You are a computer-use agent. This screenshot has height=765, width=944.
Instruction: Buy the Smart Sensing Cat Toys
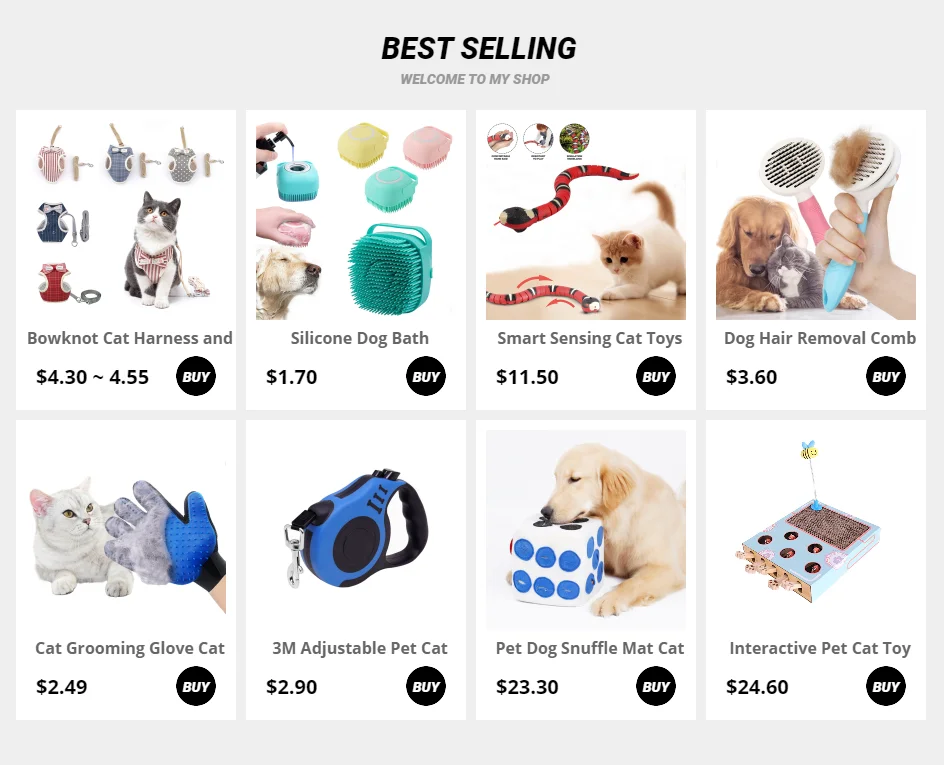coord(656,377)
